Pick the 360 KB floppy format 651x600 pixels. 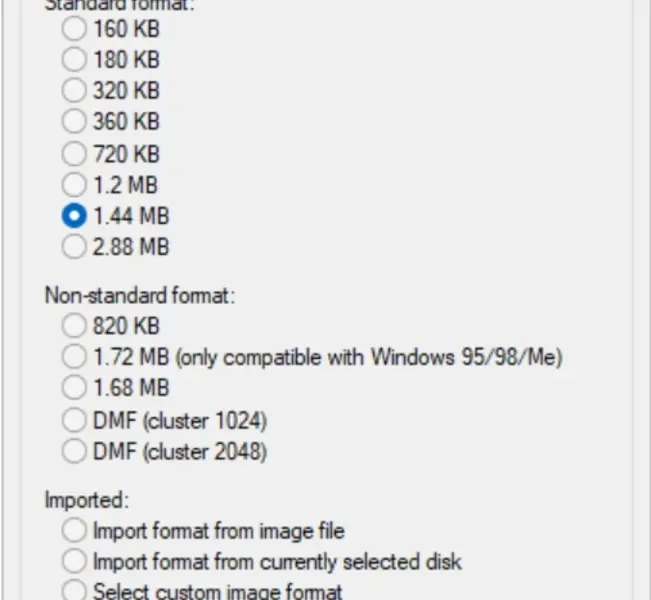[74, 122]
